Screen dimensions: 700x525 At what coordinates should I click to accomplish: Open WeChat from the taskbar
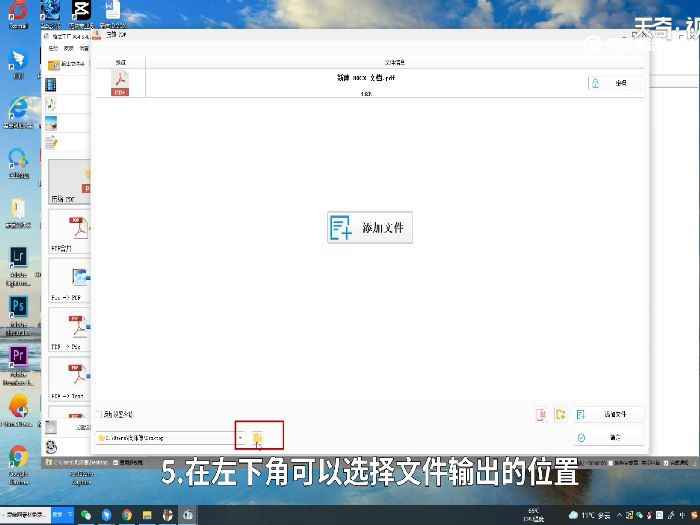pos(86,516)
